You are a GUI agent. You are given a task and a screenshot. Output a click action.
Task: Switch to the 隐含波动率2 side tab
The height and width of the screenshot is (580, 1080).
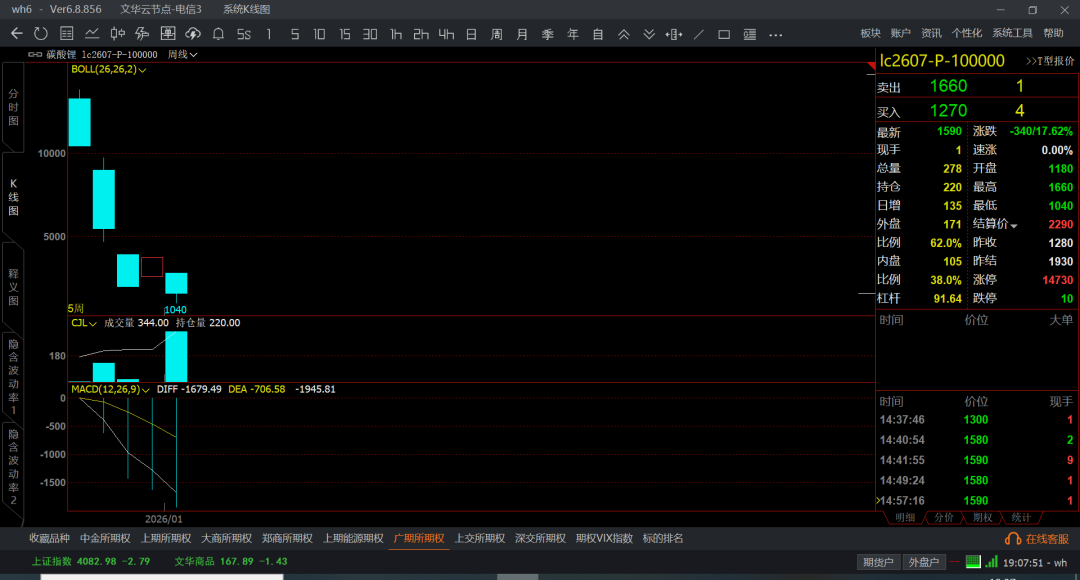click(13, 467)
